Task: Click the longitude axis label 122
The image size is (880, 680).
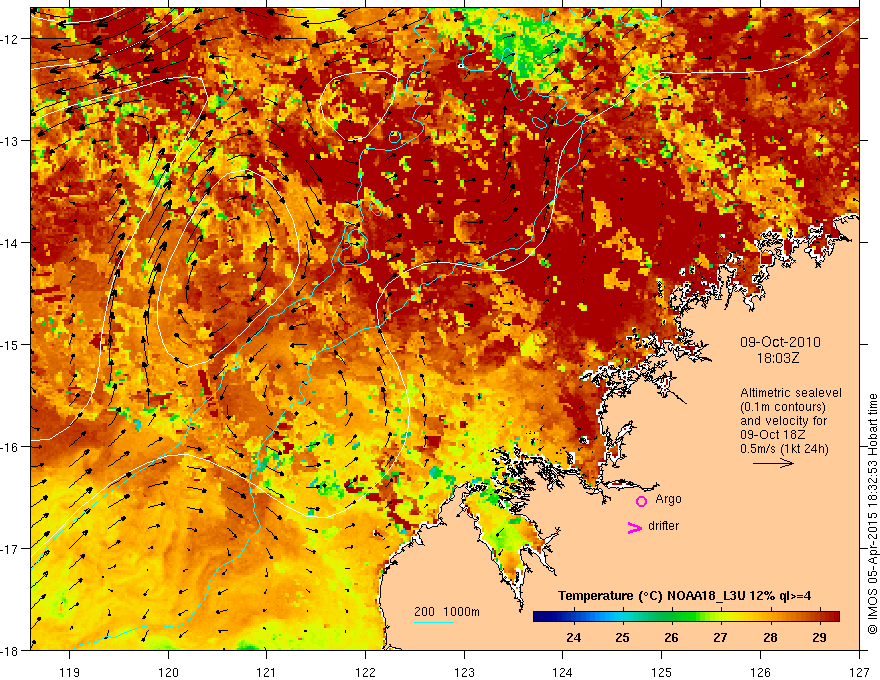Action: [x=365, y=672]
